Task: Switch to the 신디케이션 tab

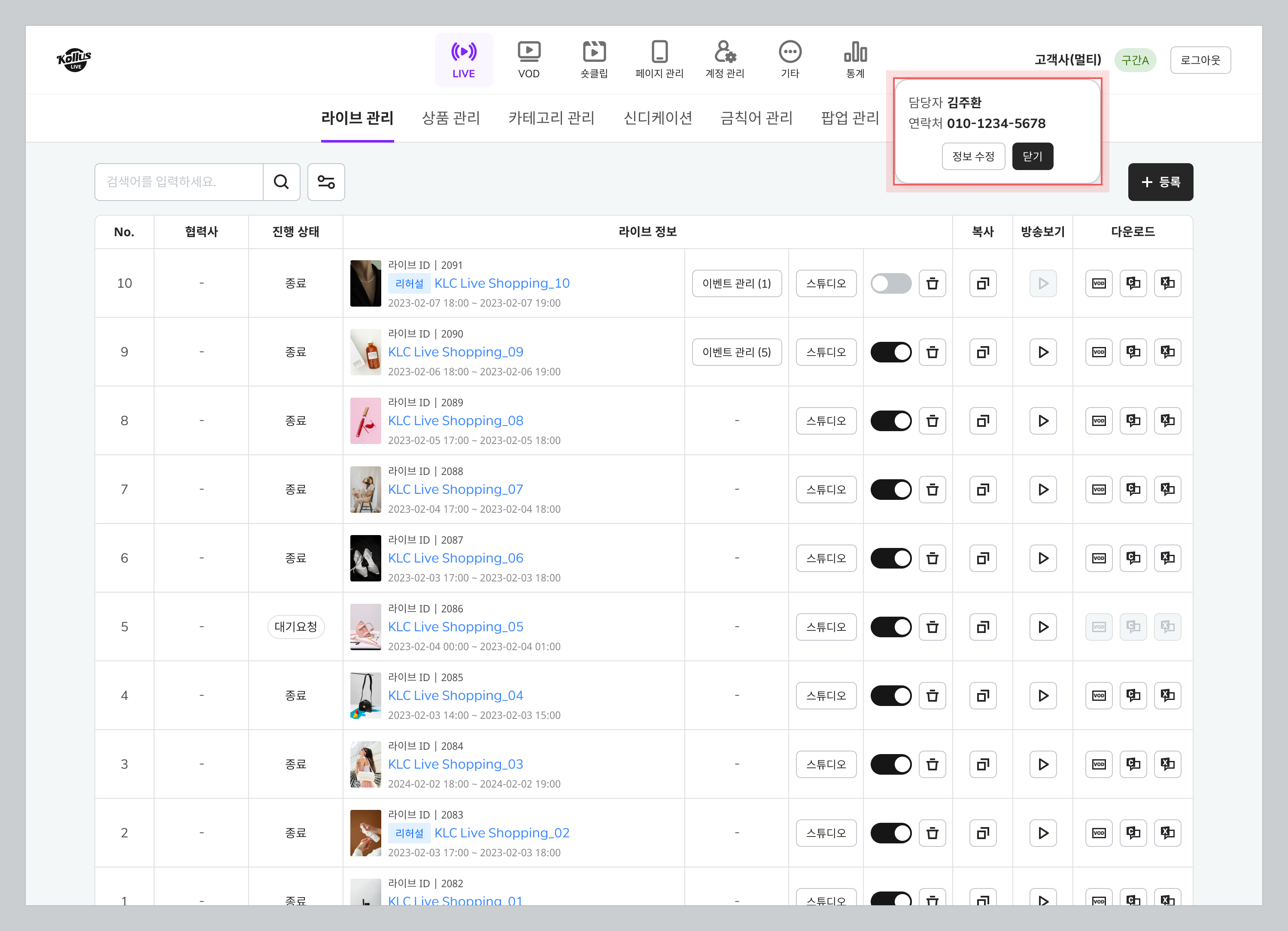Action: point(658,118)
